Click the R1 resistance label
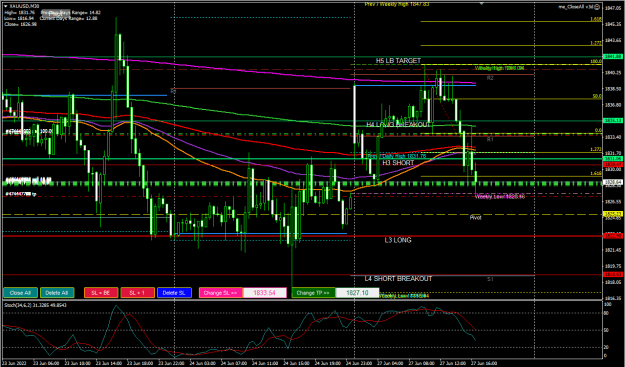The width and height of the screenshot is (625, 367). 490,139
